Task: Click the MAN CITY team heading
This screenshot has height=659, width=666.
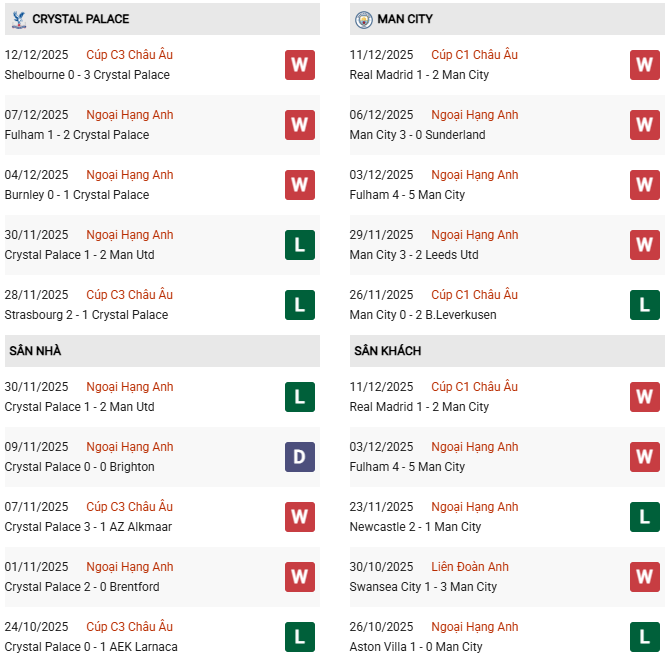Action: (405, 19)
